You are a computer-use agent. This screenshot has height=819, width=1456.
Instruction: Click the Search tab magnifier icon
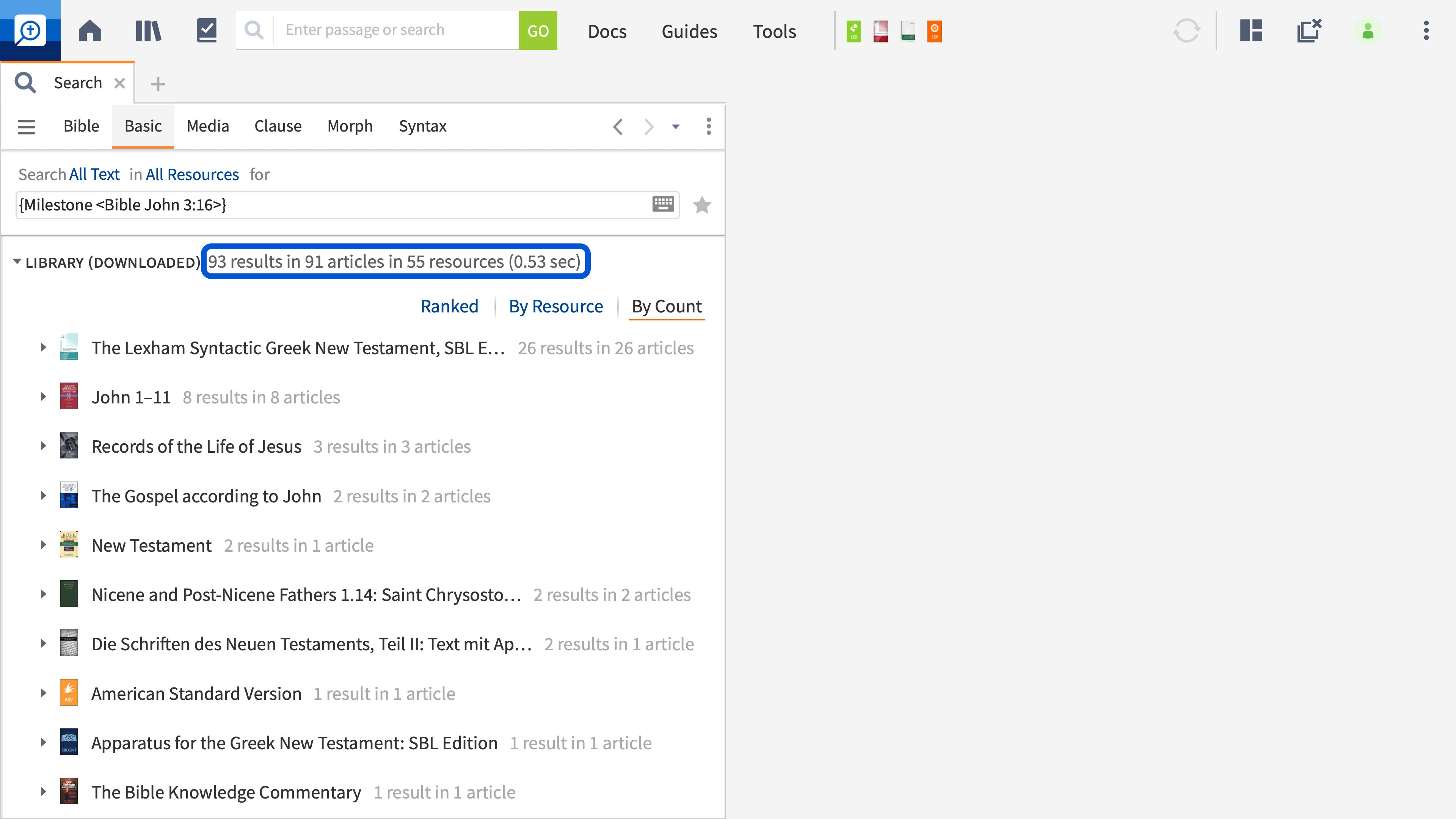25,83
